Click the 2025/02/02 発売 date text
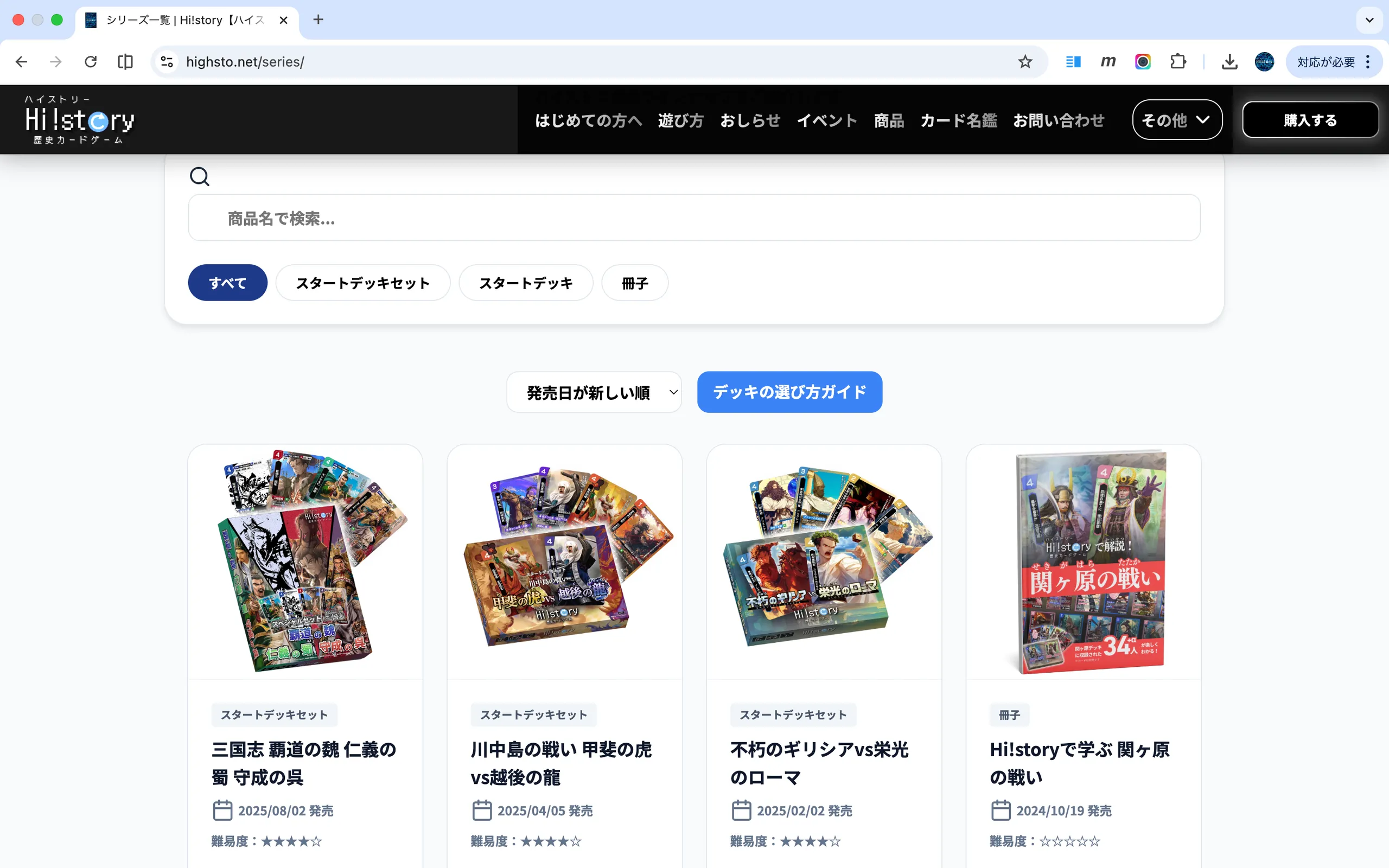Screen dimensions: 1389x868 point(804,810)
